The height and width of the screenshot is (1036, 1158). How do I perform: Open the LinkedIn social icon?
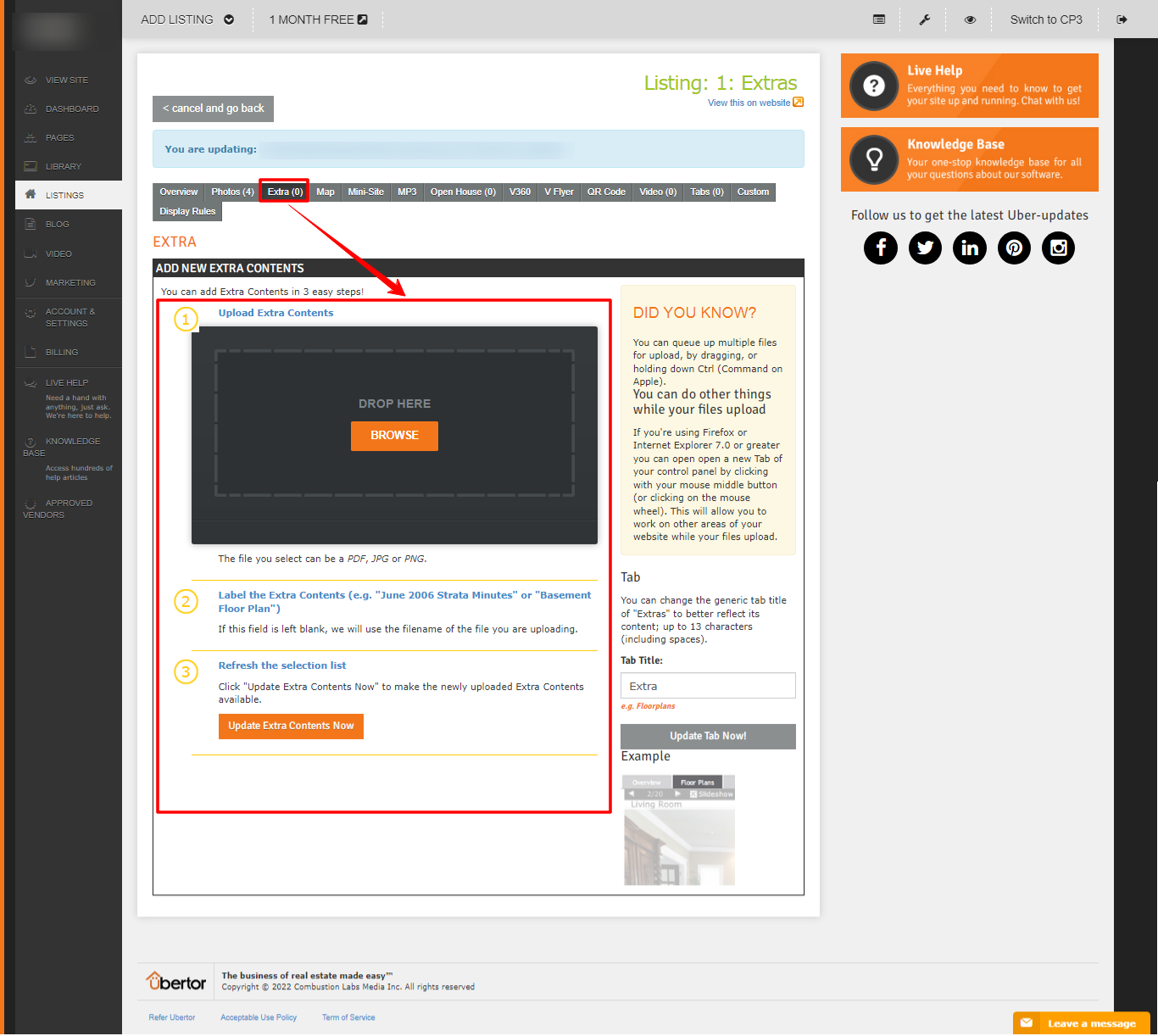(970, 248)
